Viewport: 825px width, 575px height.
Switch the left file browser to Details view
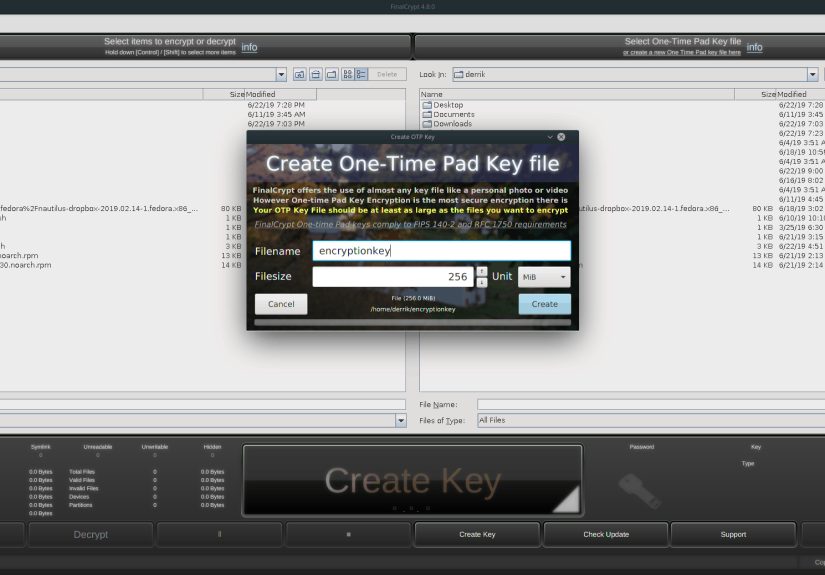click(x=361, y=75)
